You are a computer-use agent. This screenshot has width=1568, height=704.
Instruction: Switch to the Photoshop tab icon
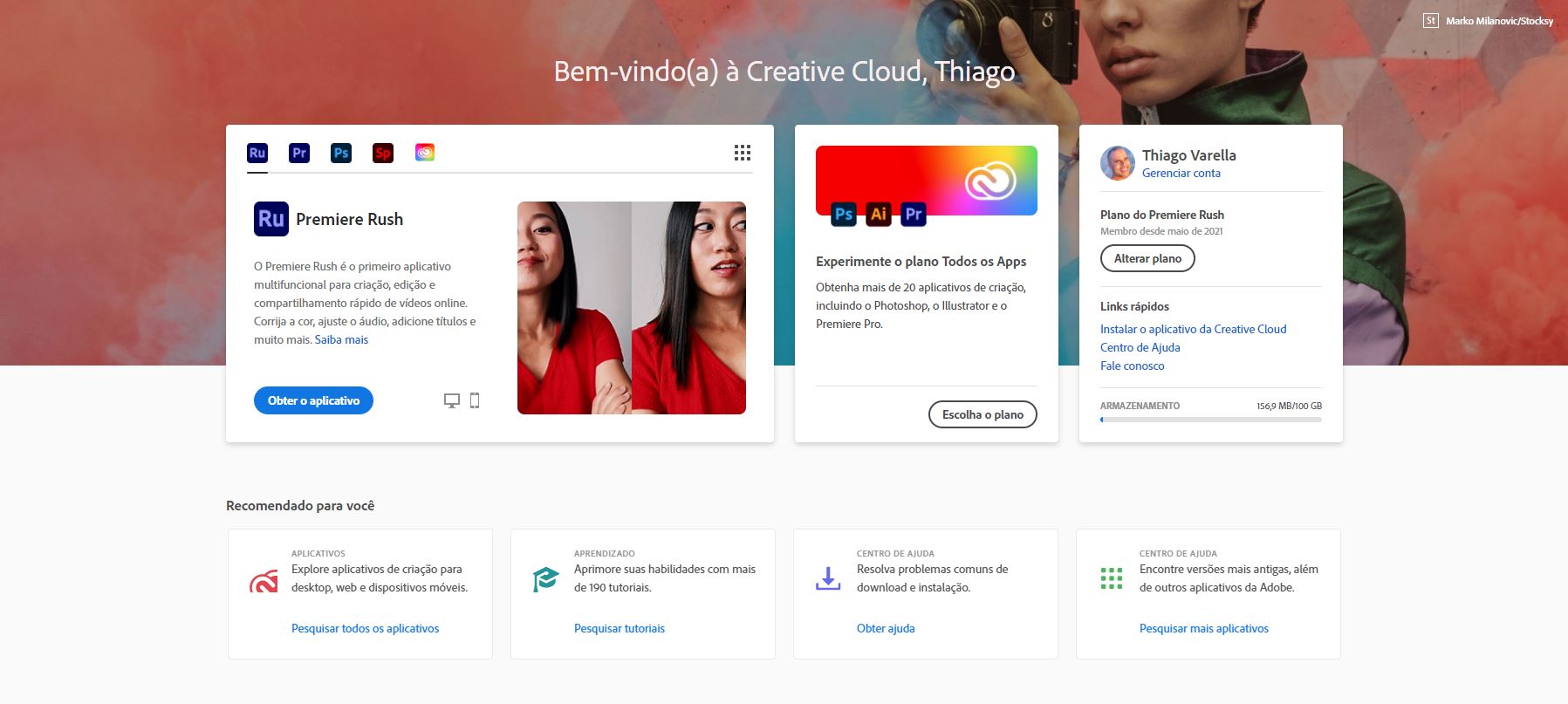[x=341, y=153]
